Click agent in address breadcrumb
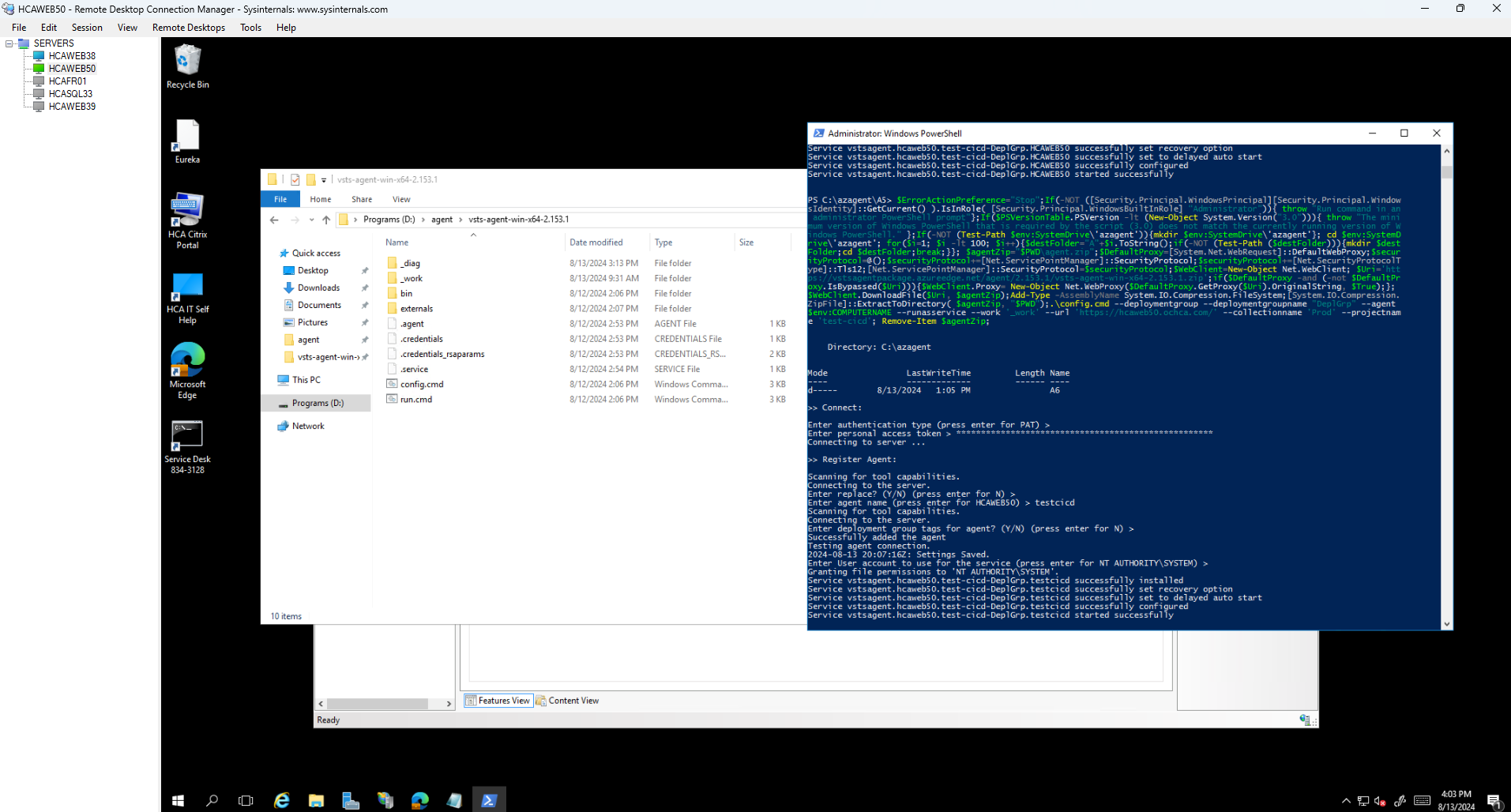Image resolution: width=1511 pixels, height=812 pixels. pyautogui.click(x=442, y=220)
